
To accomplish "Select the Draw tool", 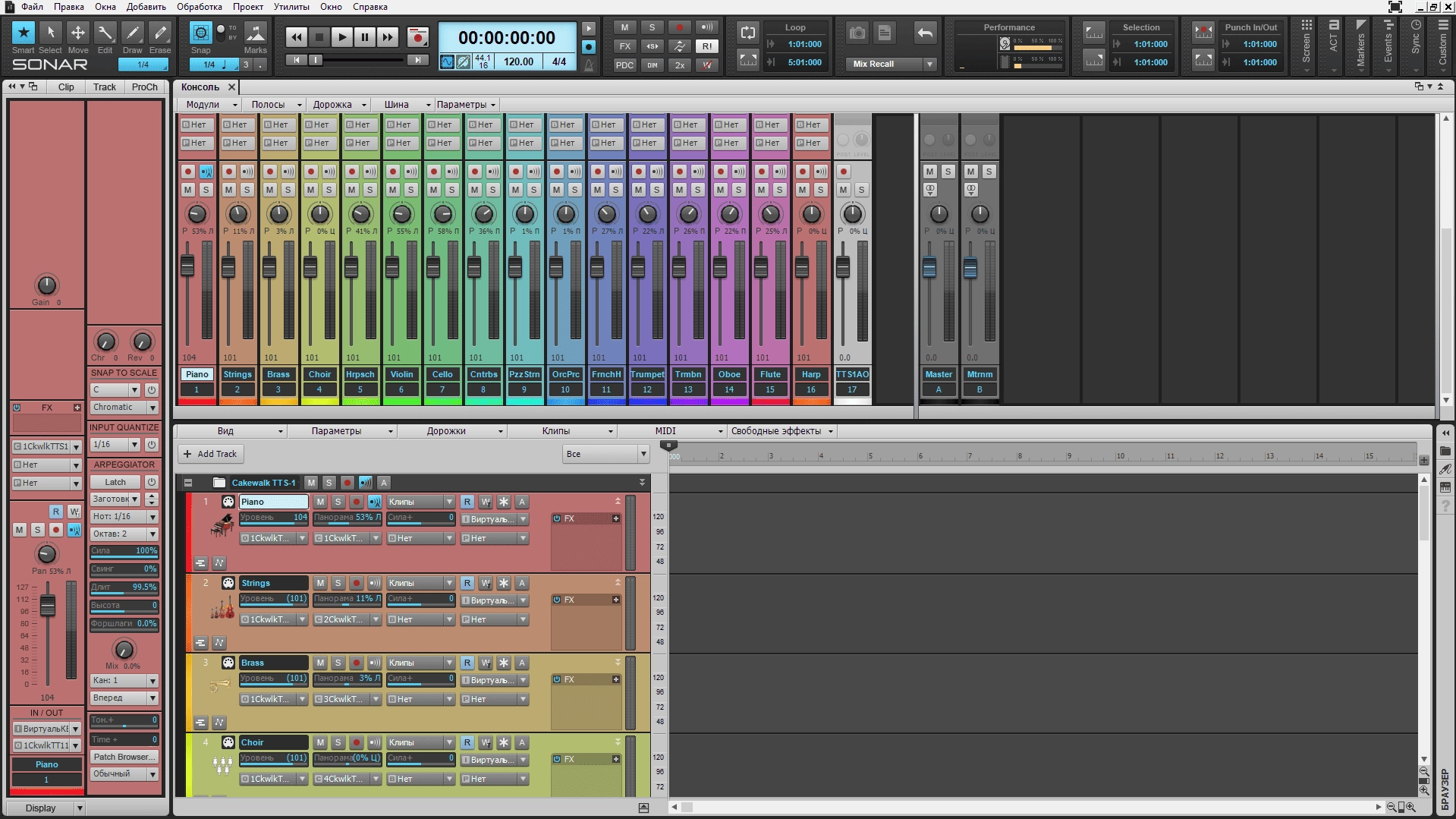I will pos(133,33).
